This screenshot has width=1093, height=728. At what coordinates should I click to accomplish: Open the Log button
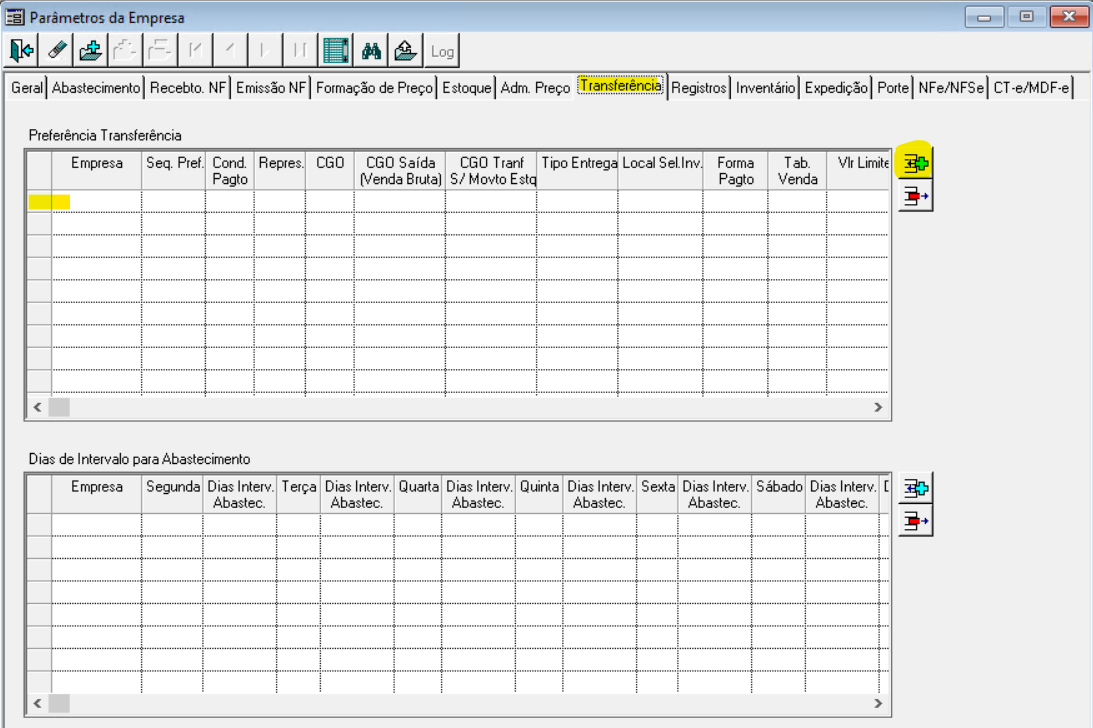tap(441, 50)
